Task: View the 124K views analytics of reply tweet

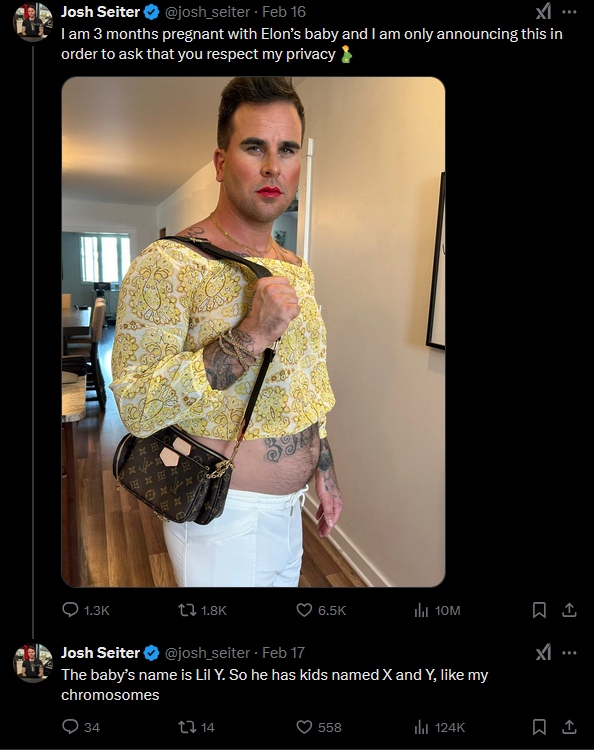Action: 421,727
